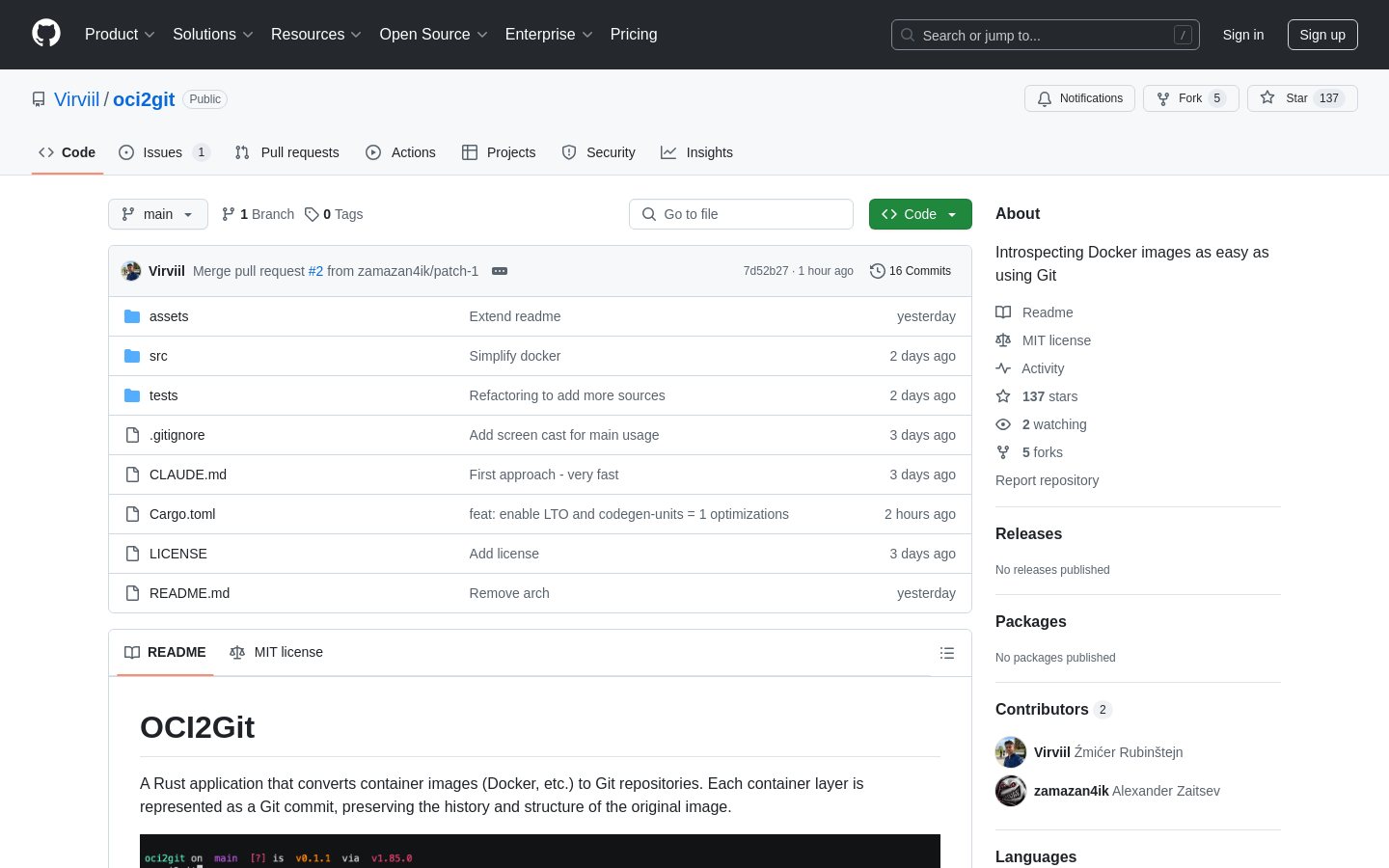1389x868 pixels.
Task: Open the src folder
Action: point(158,356)
